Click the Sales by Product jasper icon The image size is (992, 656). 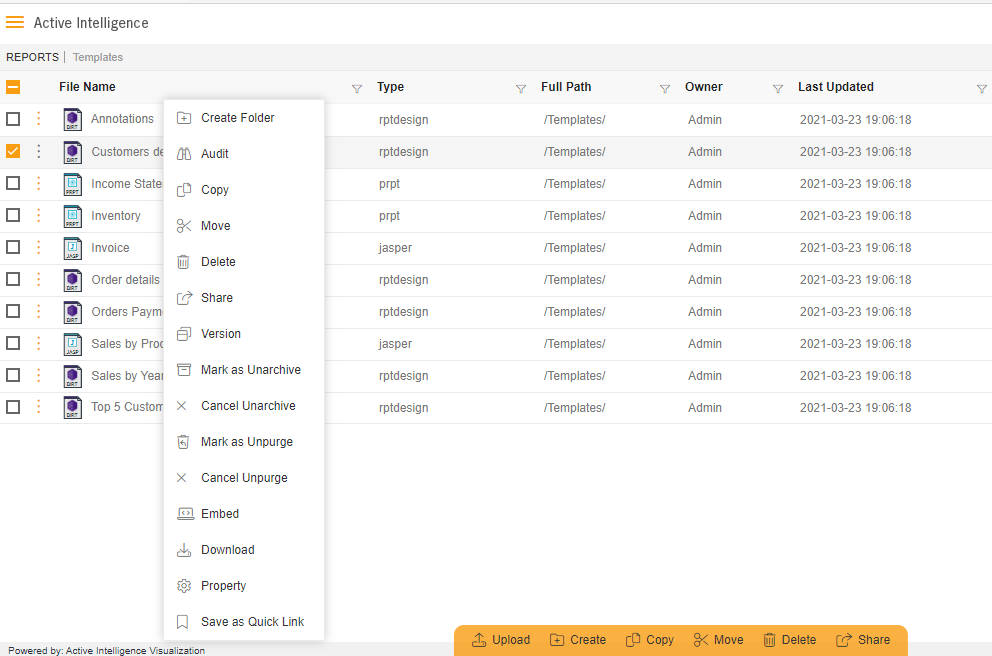click(73, 344)
